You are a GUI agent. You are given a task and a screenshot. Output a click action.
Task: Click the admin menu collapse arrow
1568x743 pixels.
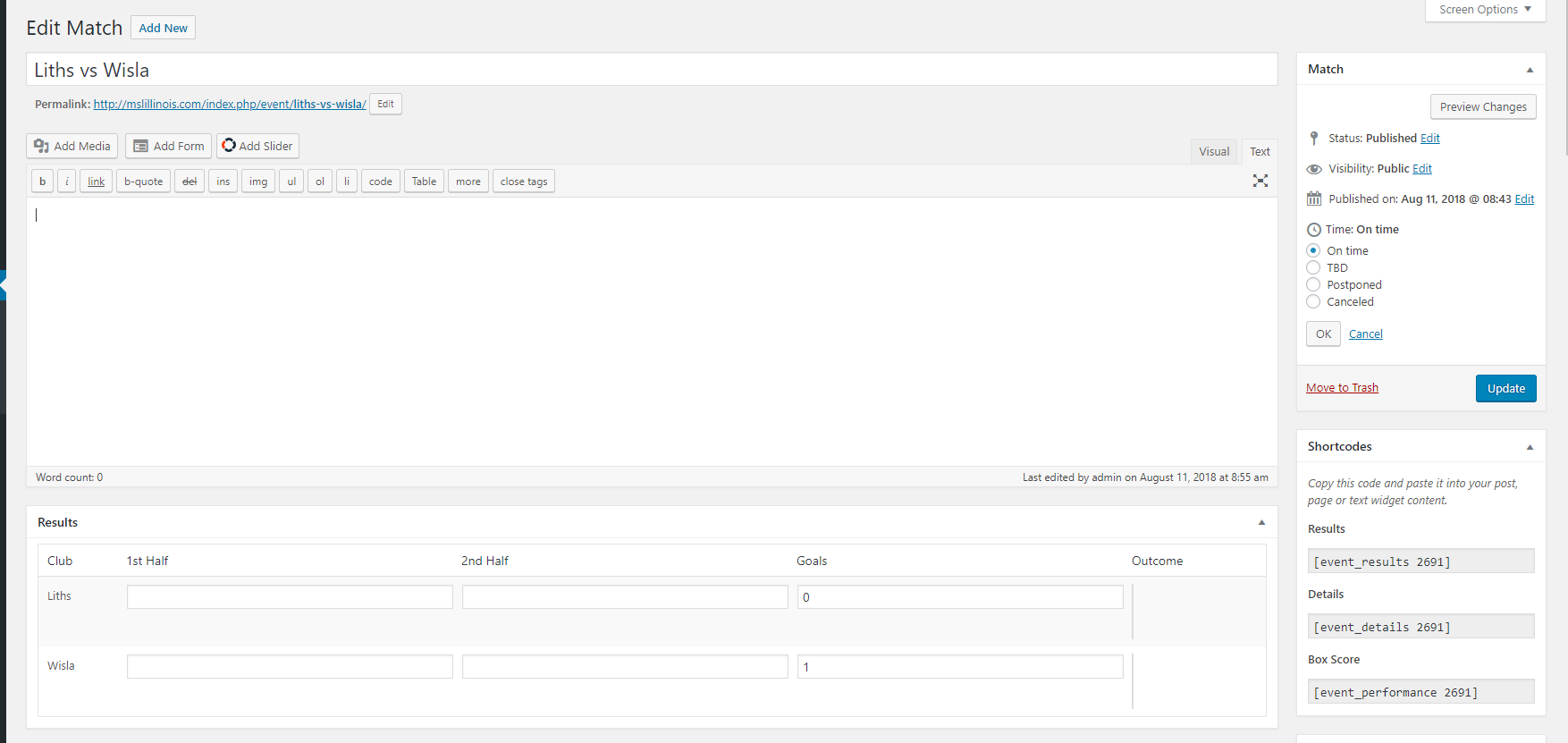[x=4, y=285]
